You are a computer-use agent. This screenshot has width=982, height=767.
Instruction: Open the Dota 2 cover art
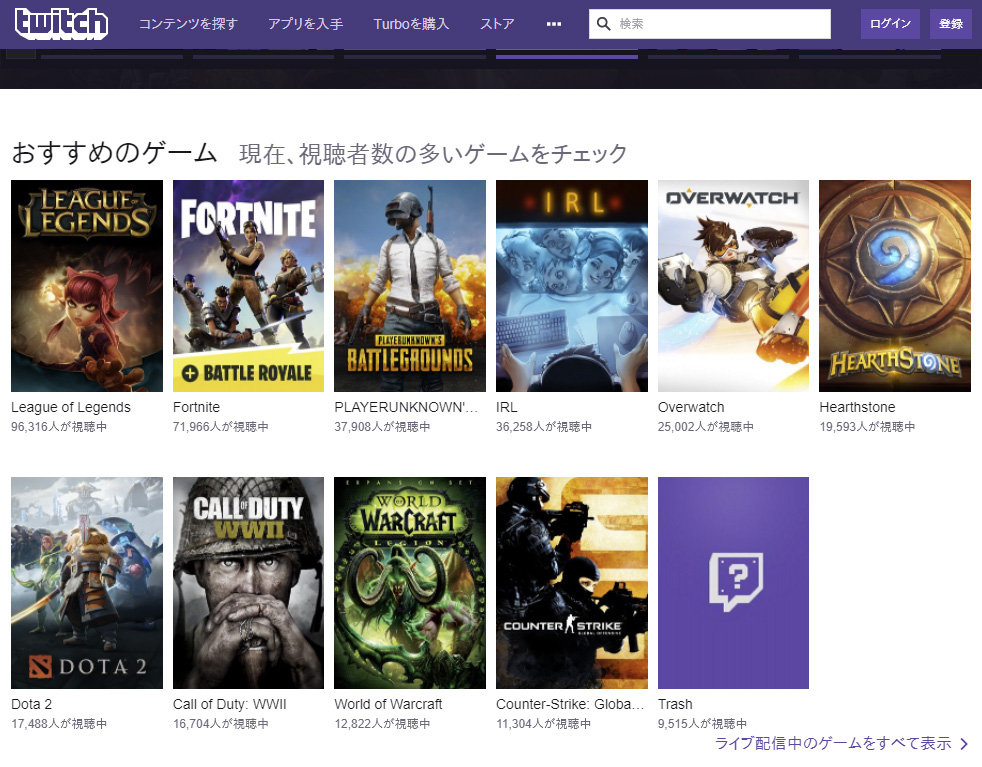(87, 583)
